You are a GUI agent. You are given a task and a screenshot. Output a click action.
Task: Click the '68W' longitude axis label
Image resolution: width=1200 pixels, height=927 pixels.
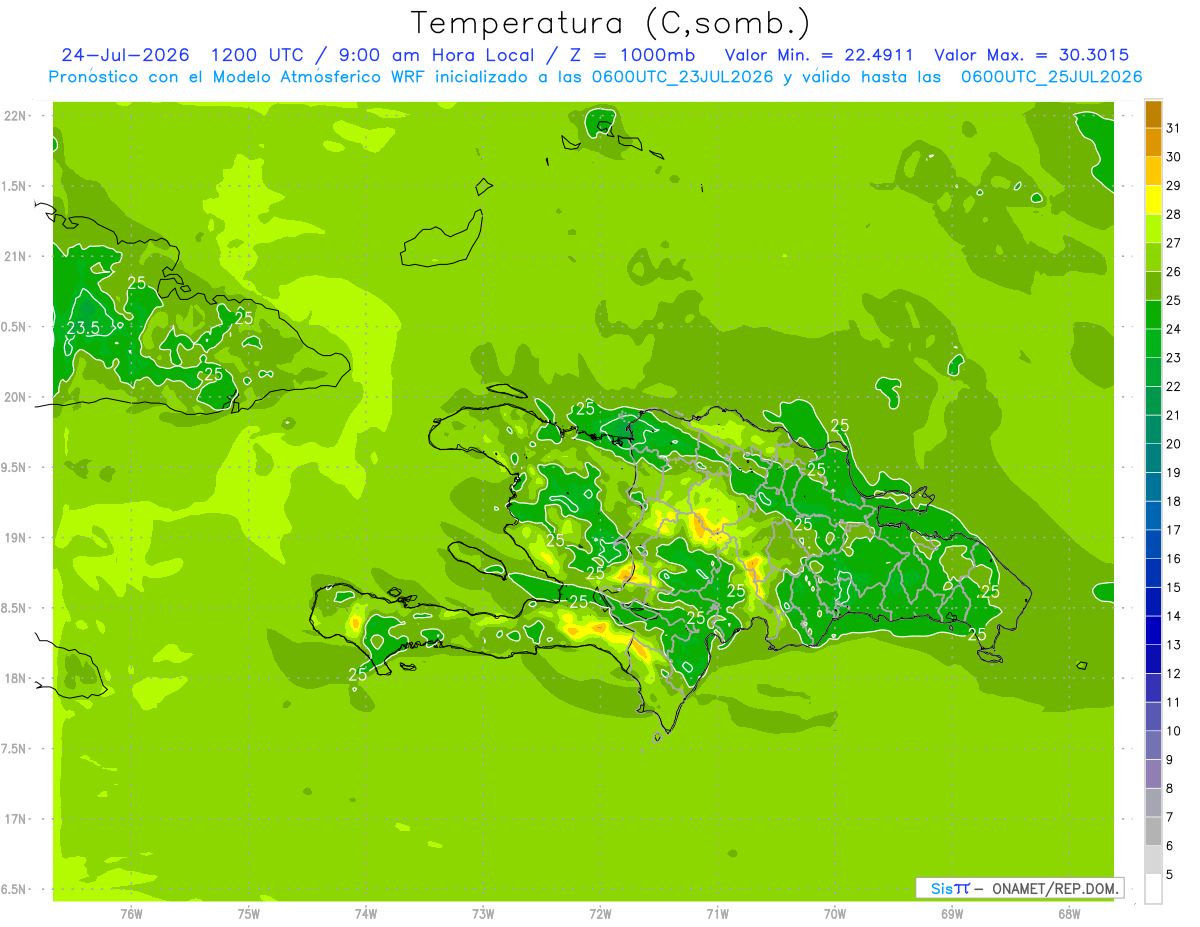click(1069, 913)
